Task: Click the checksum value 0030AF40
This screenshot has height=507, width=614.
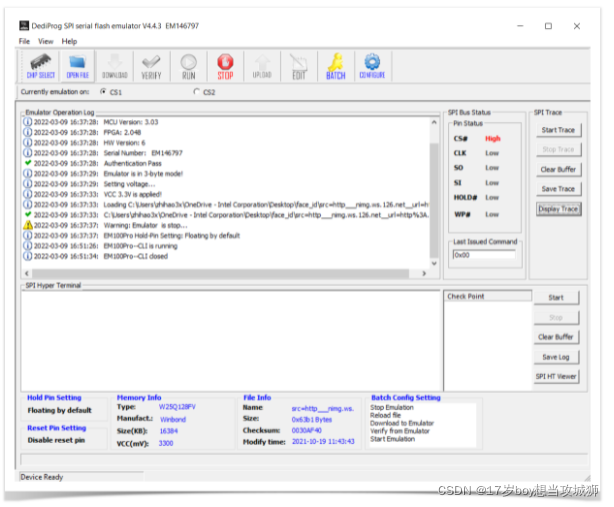Action: (x=307, y=431)
